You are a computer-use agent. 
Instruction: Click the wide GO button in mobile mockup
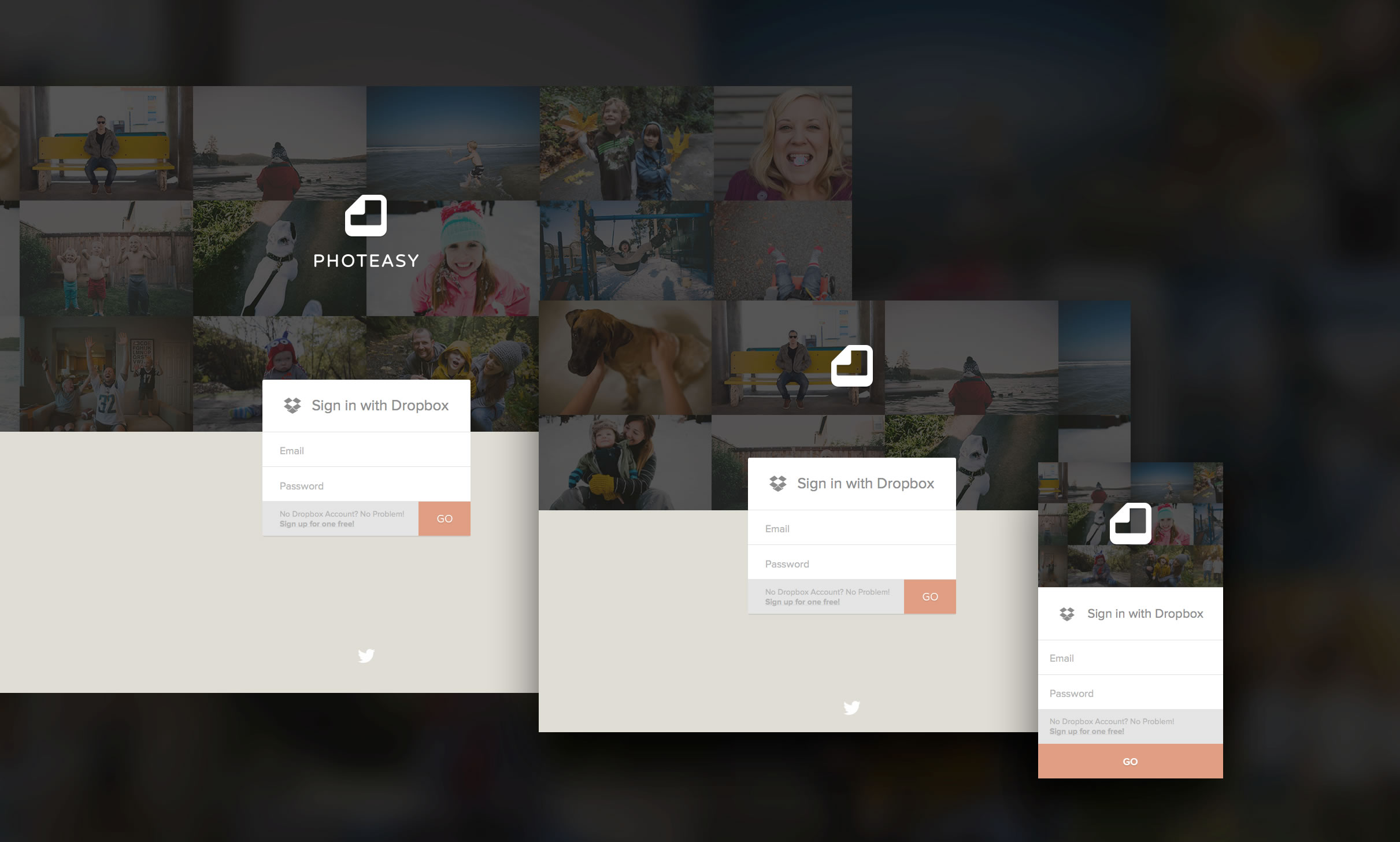coord(1131,761)
